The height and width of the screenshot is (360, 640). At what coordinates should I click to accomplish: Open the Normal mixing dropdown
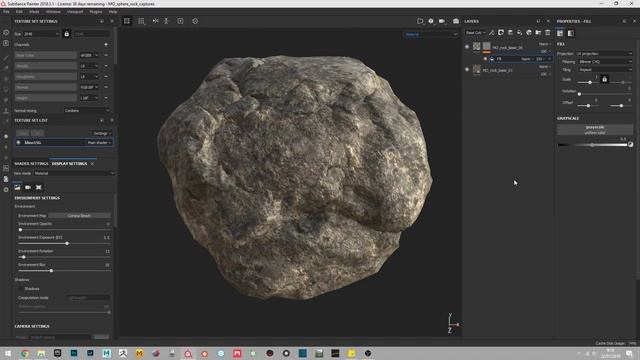click(x=87, y=111)
